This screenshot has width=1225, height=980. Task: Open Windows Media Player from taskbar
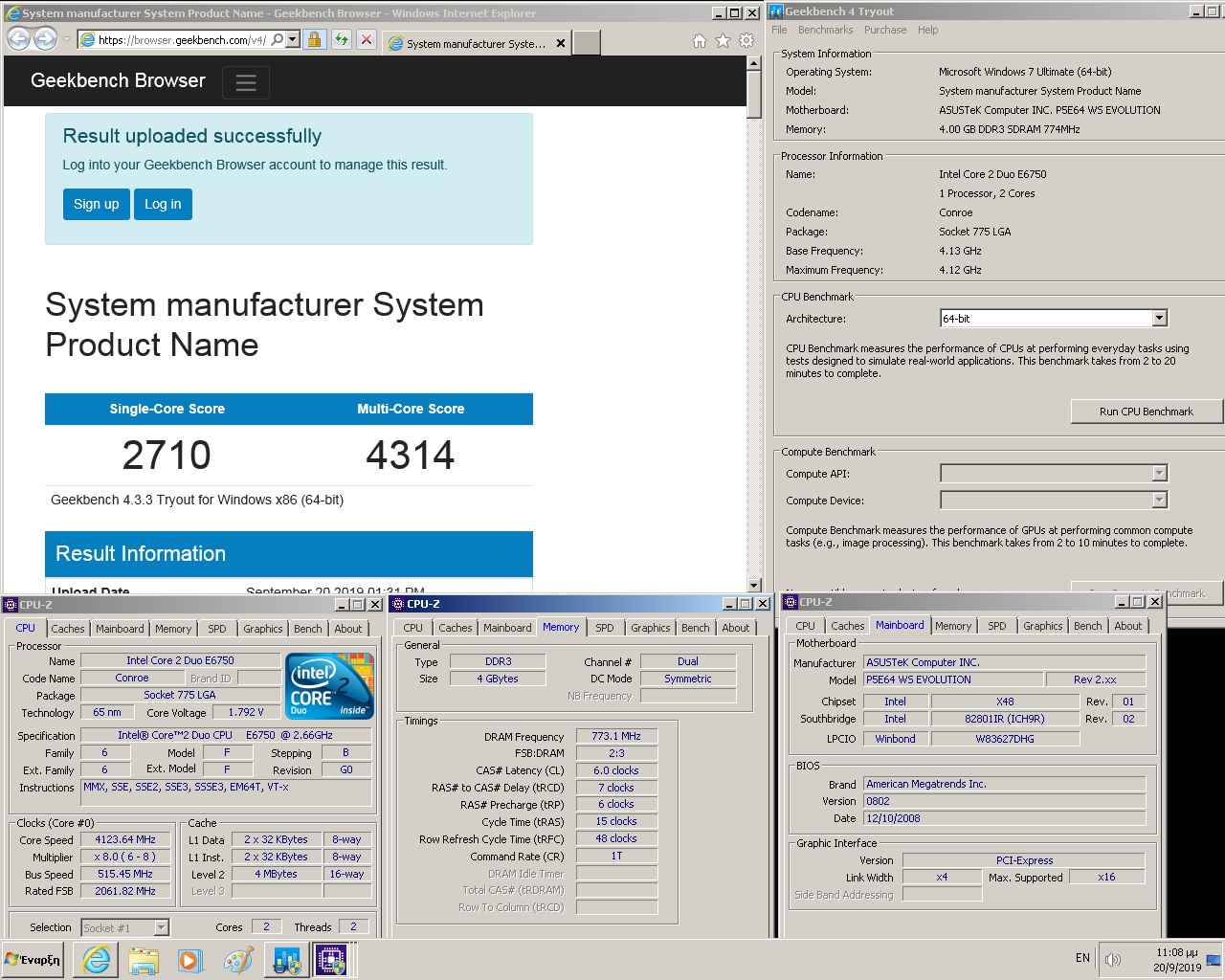[x=190, y=960]
